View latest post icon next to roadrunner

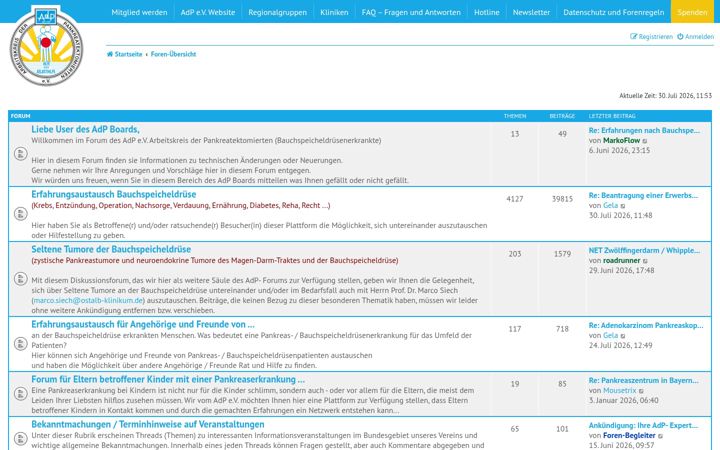645,261
